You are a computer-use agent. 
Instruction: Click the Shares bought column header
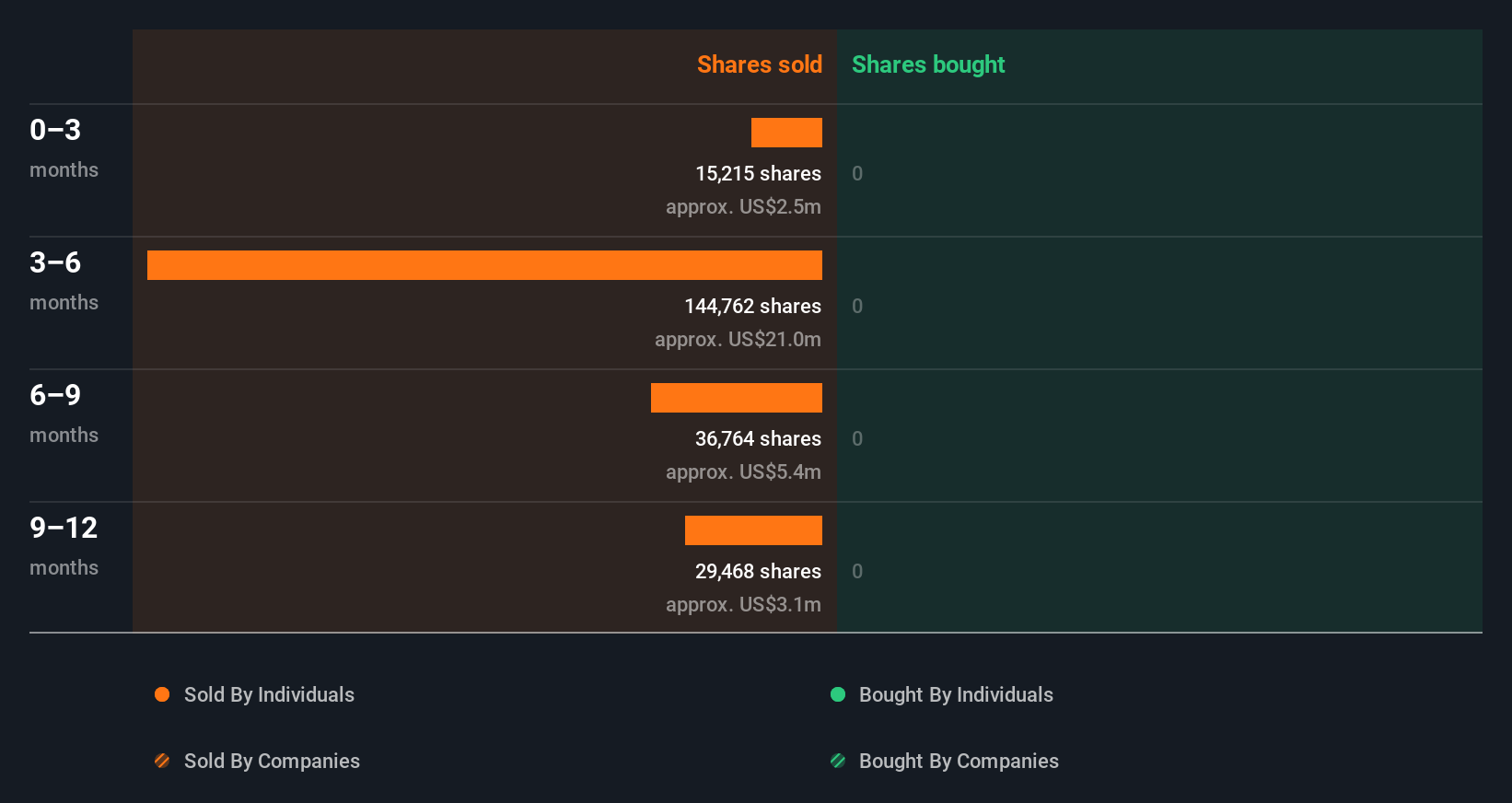(x=928, y=64)
